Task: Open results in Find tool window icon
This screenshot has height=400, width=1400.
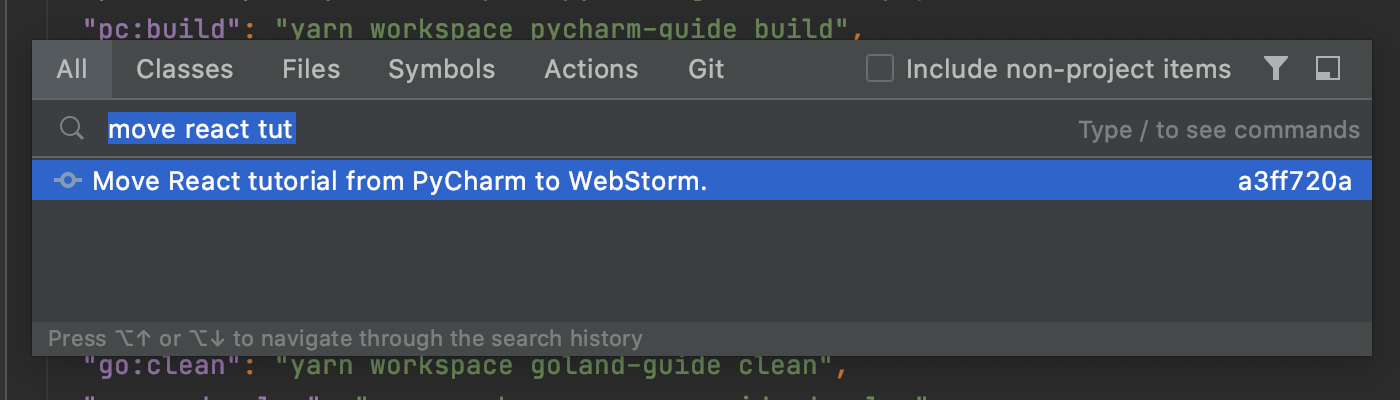Action: click(x=1328, y=68)
